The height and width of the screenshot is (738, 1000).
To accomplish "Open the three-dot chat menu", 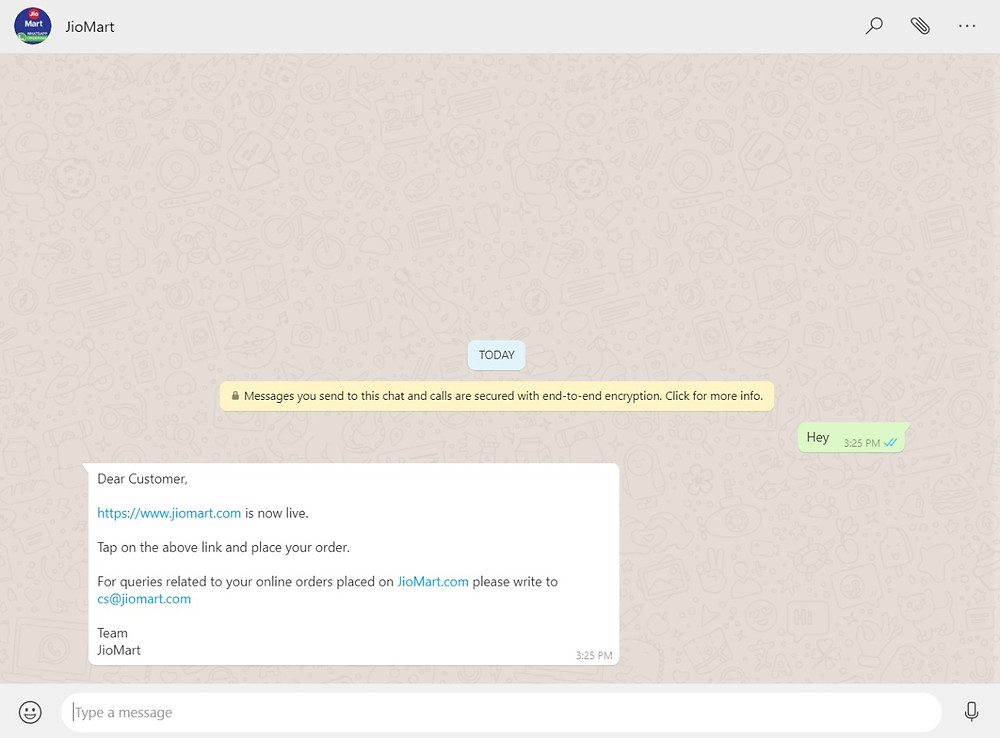I will coord(967,26).
